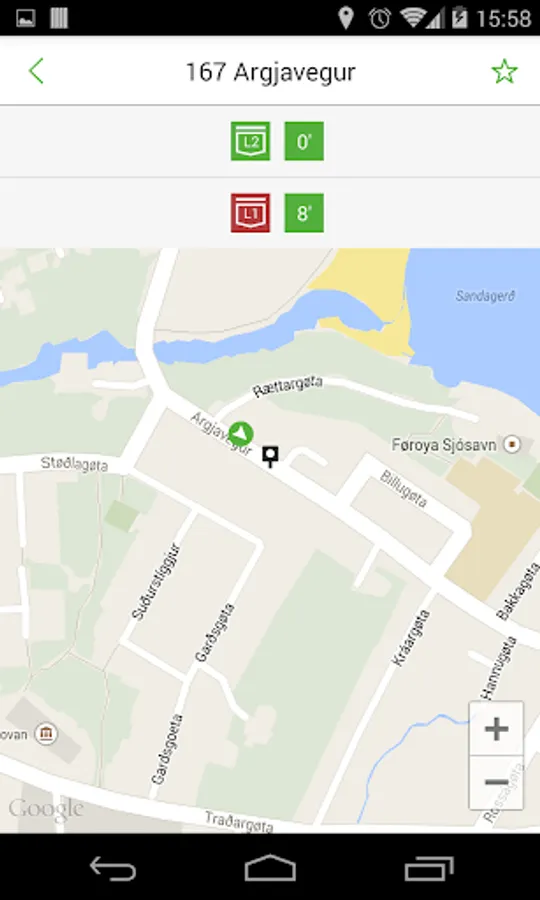
Task: Tap the 0' arrival time badge
Action: click(x=304, y=141)
